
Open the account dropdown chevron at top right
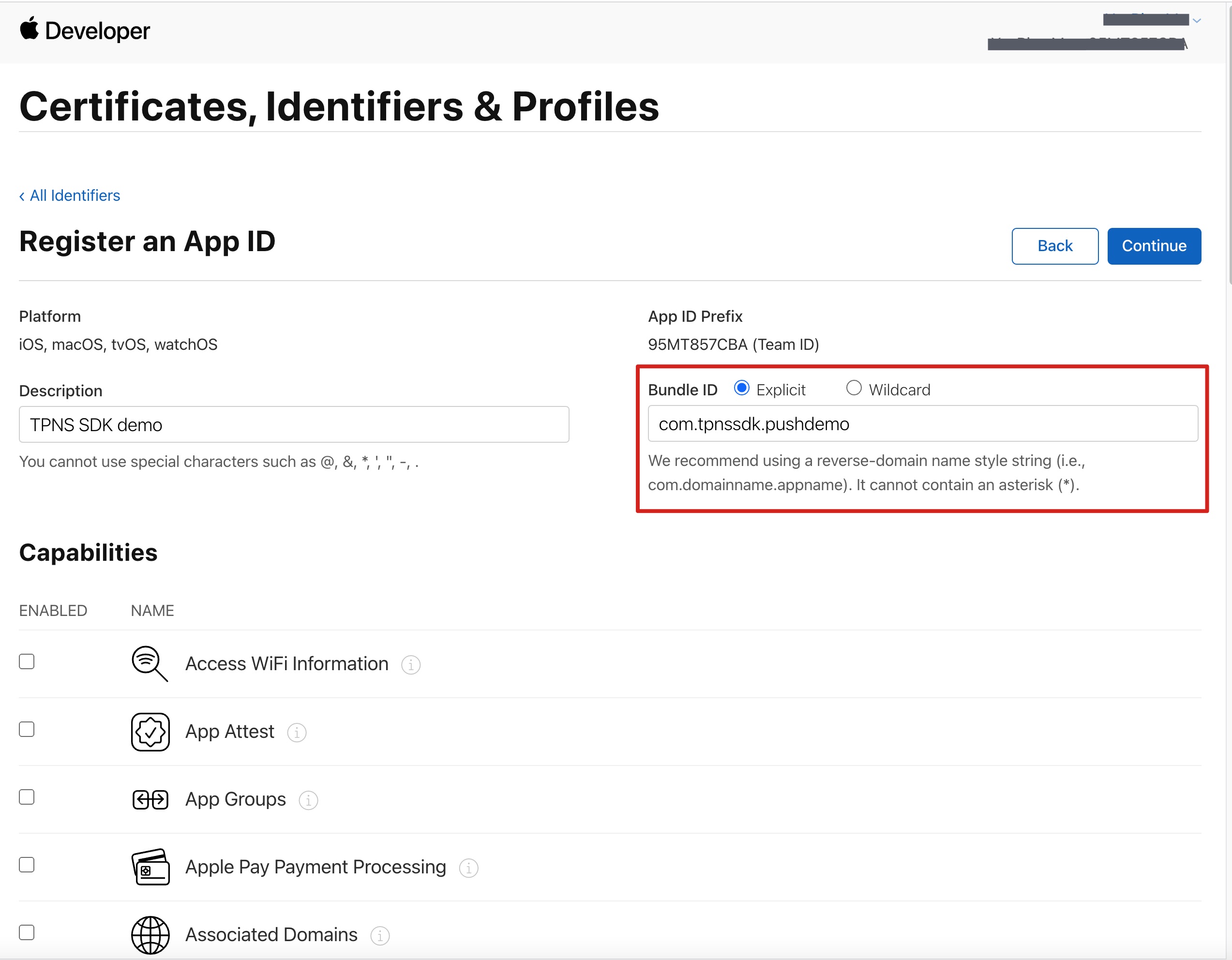tap(1197, 20)
